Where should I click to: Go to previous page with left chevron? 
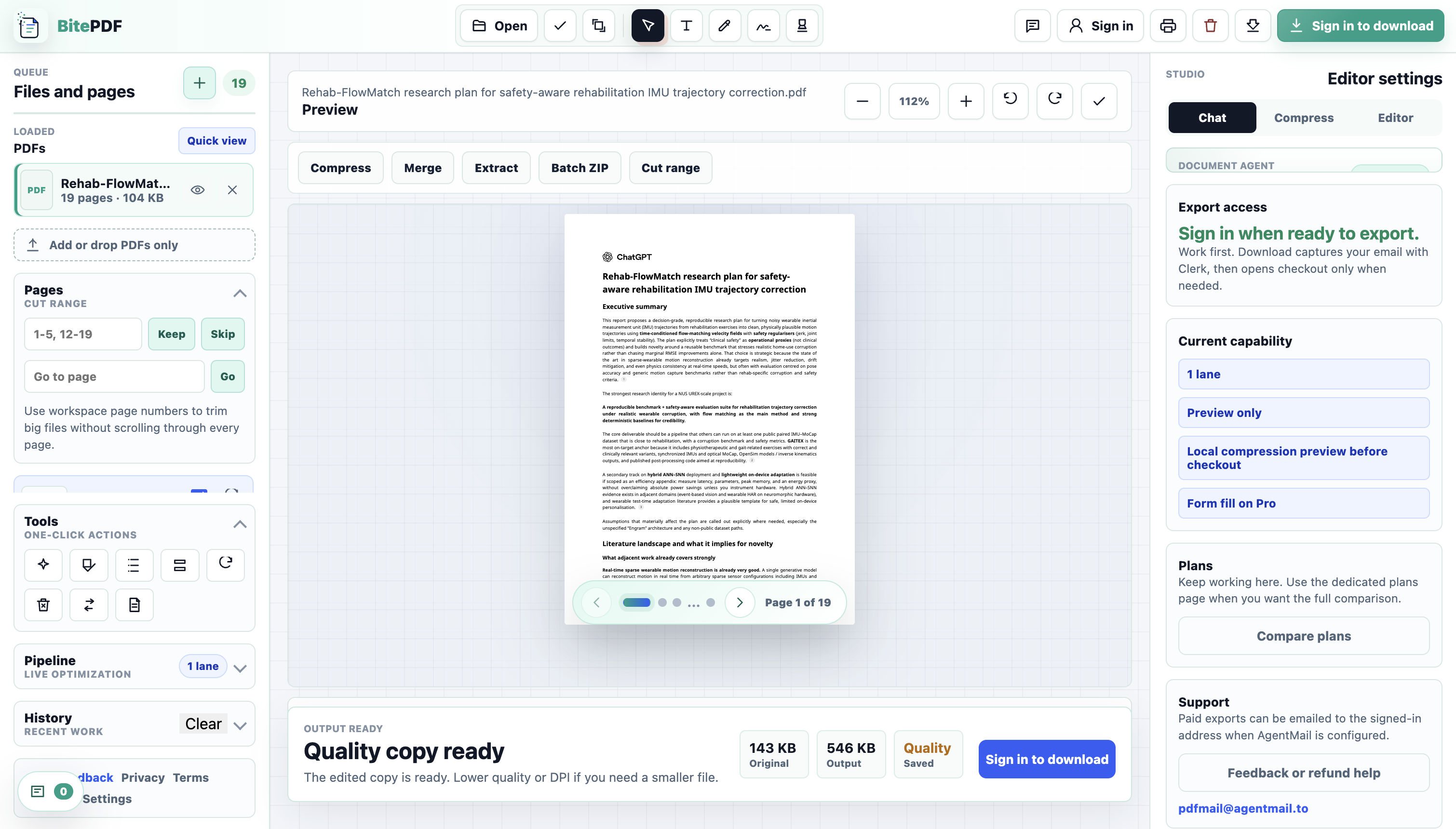[596, 602]
